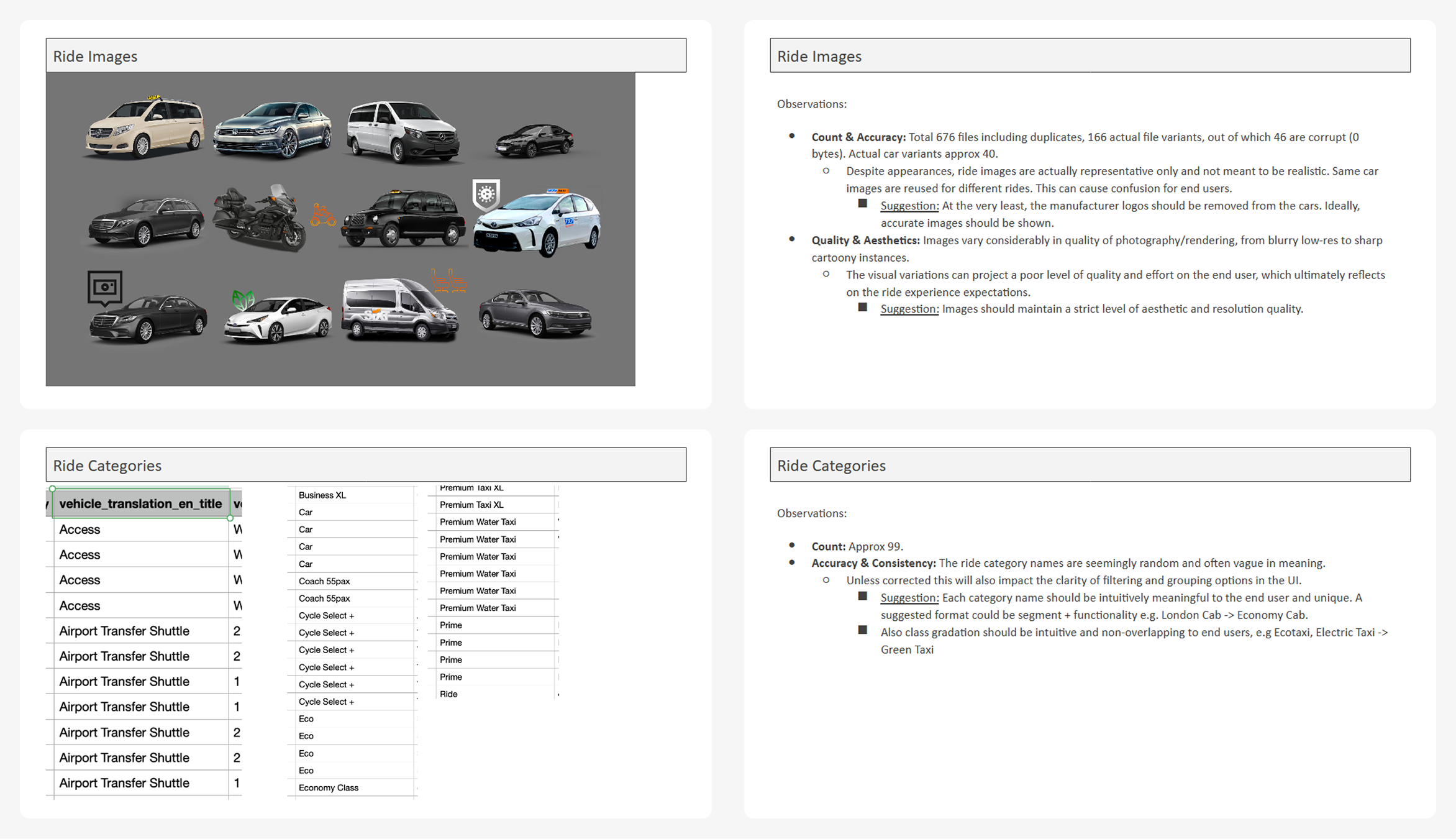The image size is (1456, 839).
Task: Select the black motorcycle image
Action: pyautogui.click(x=260, y=219)
